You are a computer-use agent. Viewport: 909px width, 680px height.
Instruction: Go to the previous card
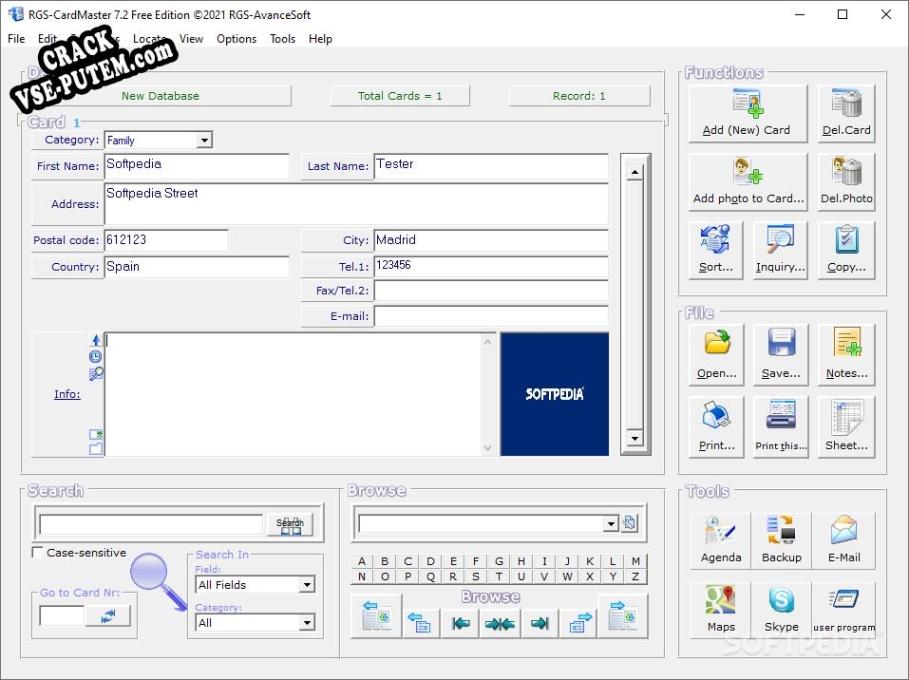[420, 623]
